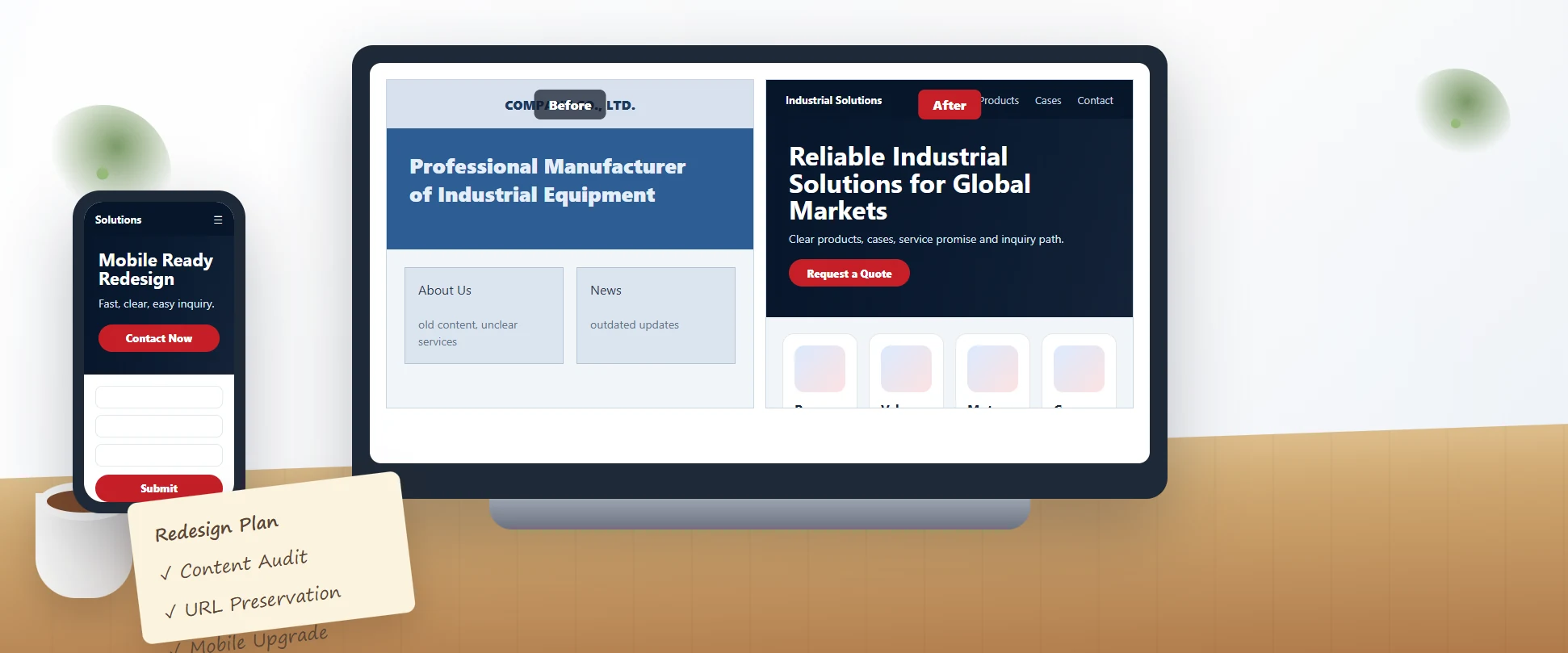1568x653 pixels.
Task: Select the third input field on phone form
Action: pos(159,455)
